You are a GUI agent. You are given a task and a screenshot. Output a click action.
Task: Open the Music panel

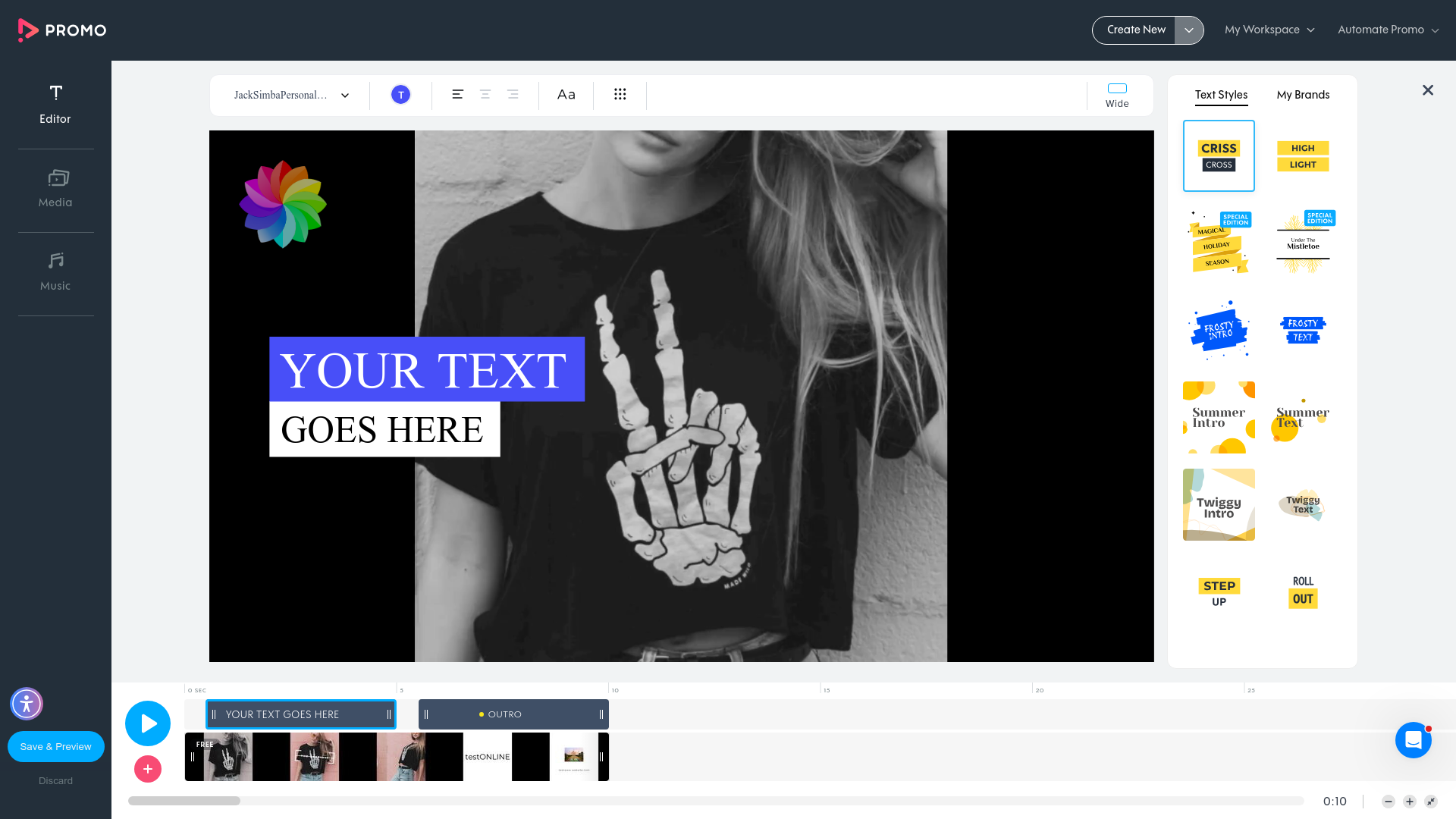[x=55, y=271]
